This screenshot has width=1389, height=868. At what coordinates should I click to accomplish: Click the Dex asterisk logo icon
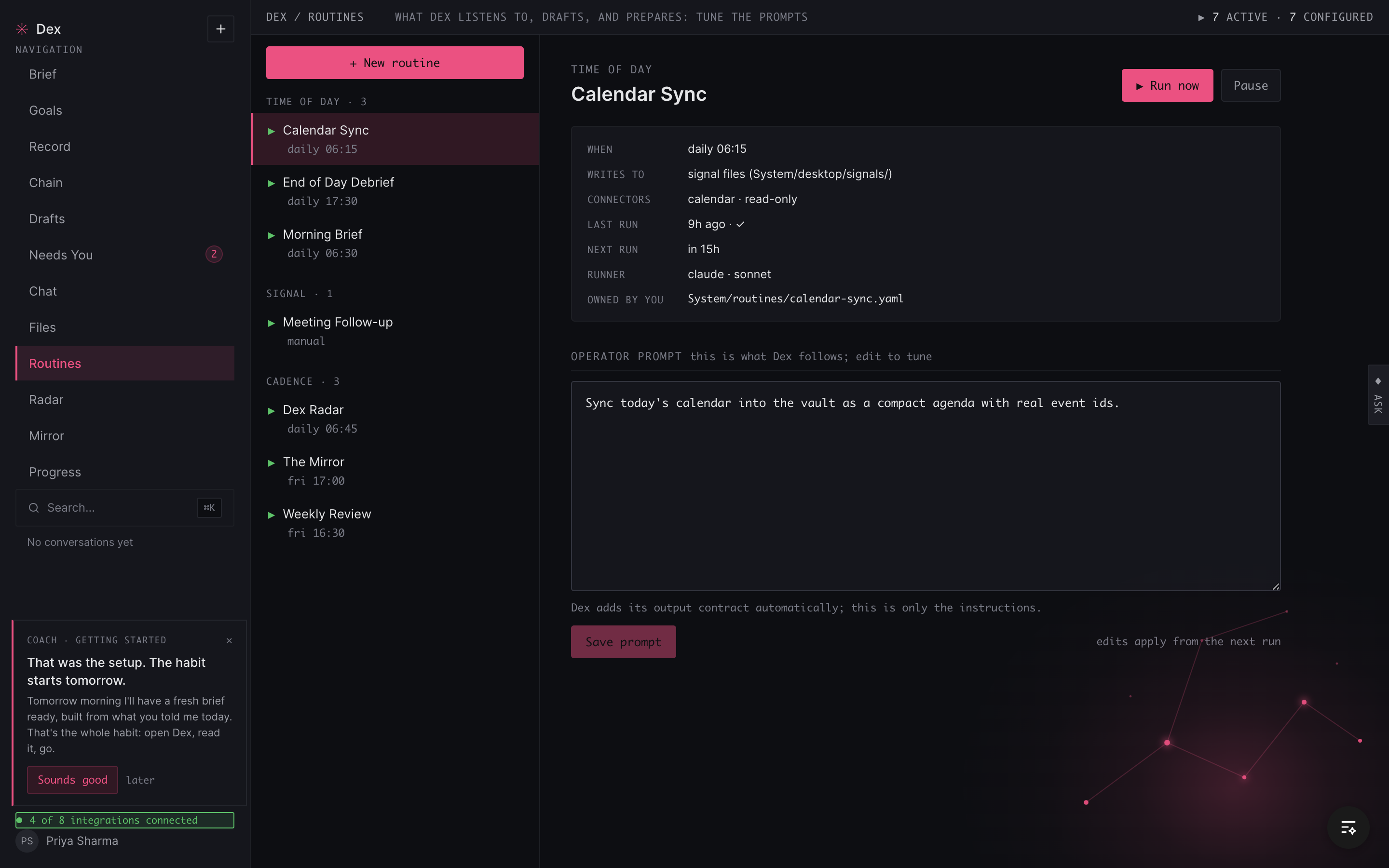pos(22,29)
